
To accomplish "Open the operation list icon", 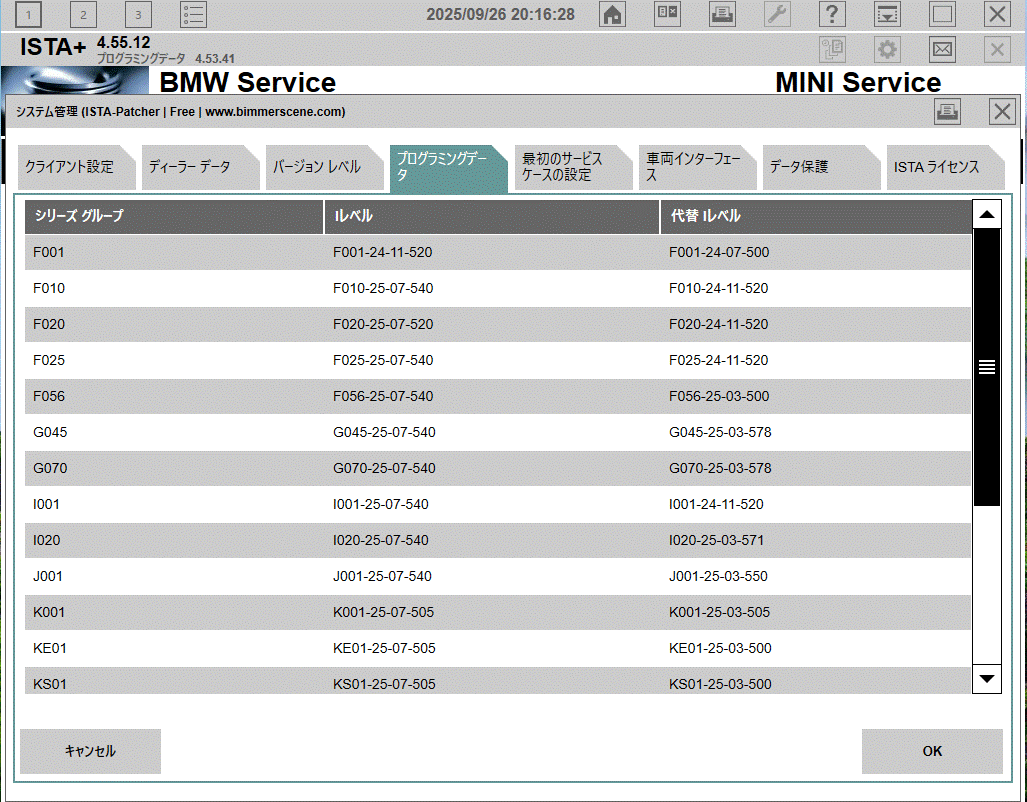I will pyautogui.click(x=193, y=14).
